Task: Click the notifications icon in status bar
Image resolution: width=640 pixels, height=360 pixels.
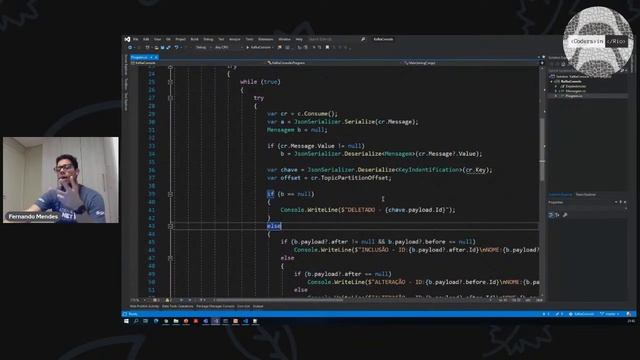Action: [629, 314]
